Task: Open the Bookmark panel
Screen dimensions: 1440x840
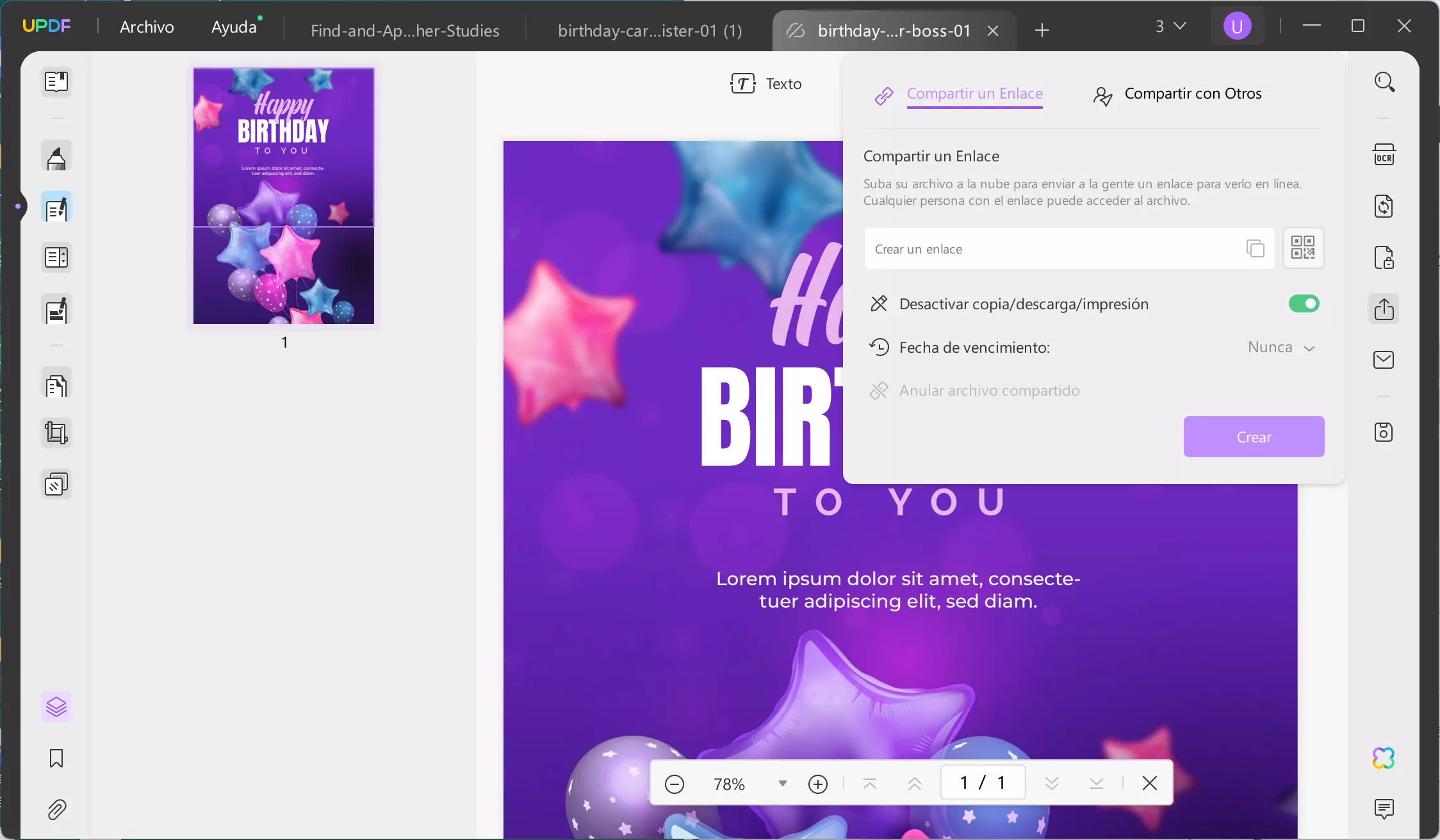Action: pos(56,758)
